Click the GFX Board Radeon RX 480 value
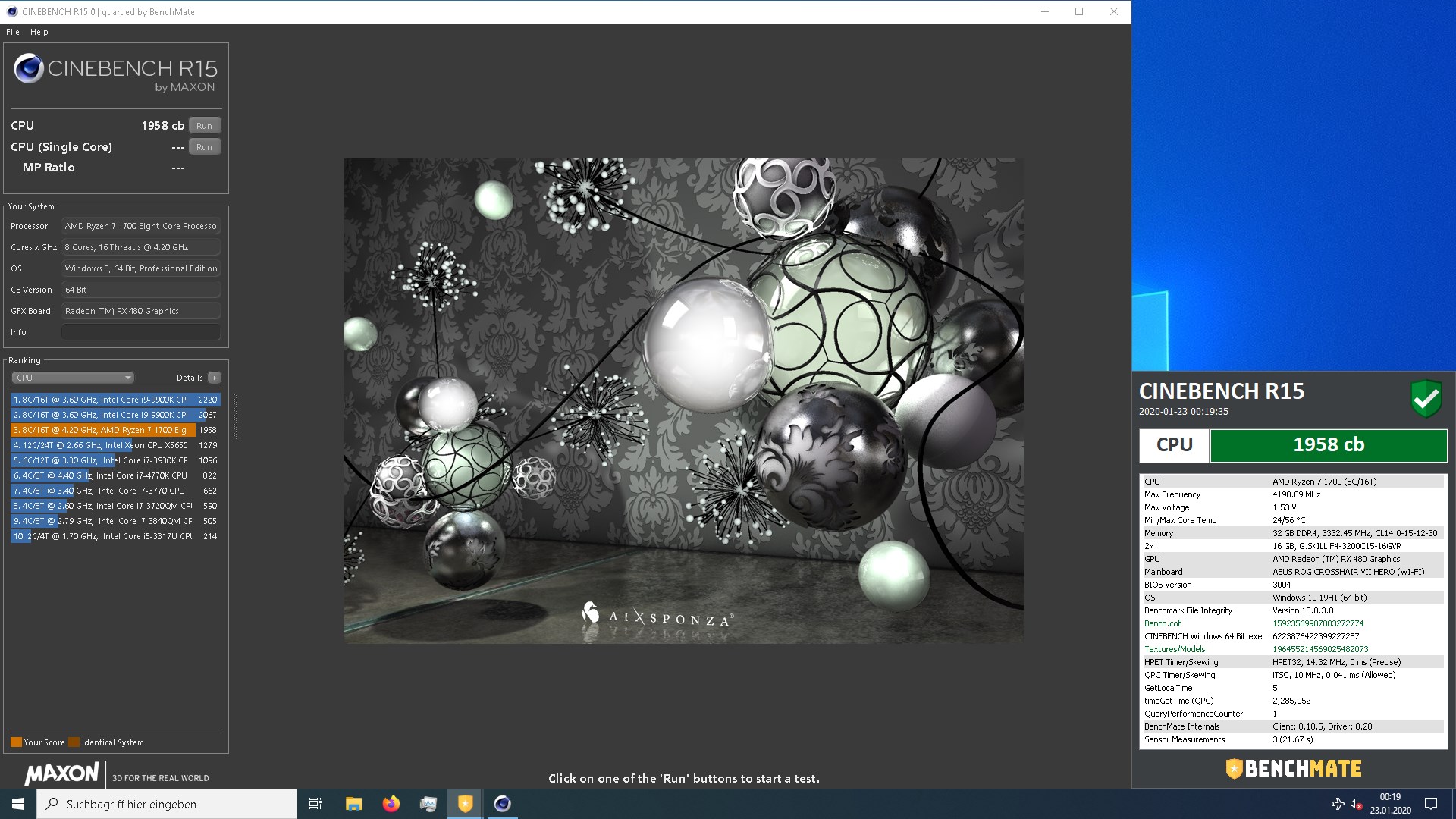Screen dimensions: 1456x819 coord(141,311)
